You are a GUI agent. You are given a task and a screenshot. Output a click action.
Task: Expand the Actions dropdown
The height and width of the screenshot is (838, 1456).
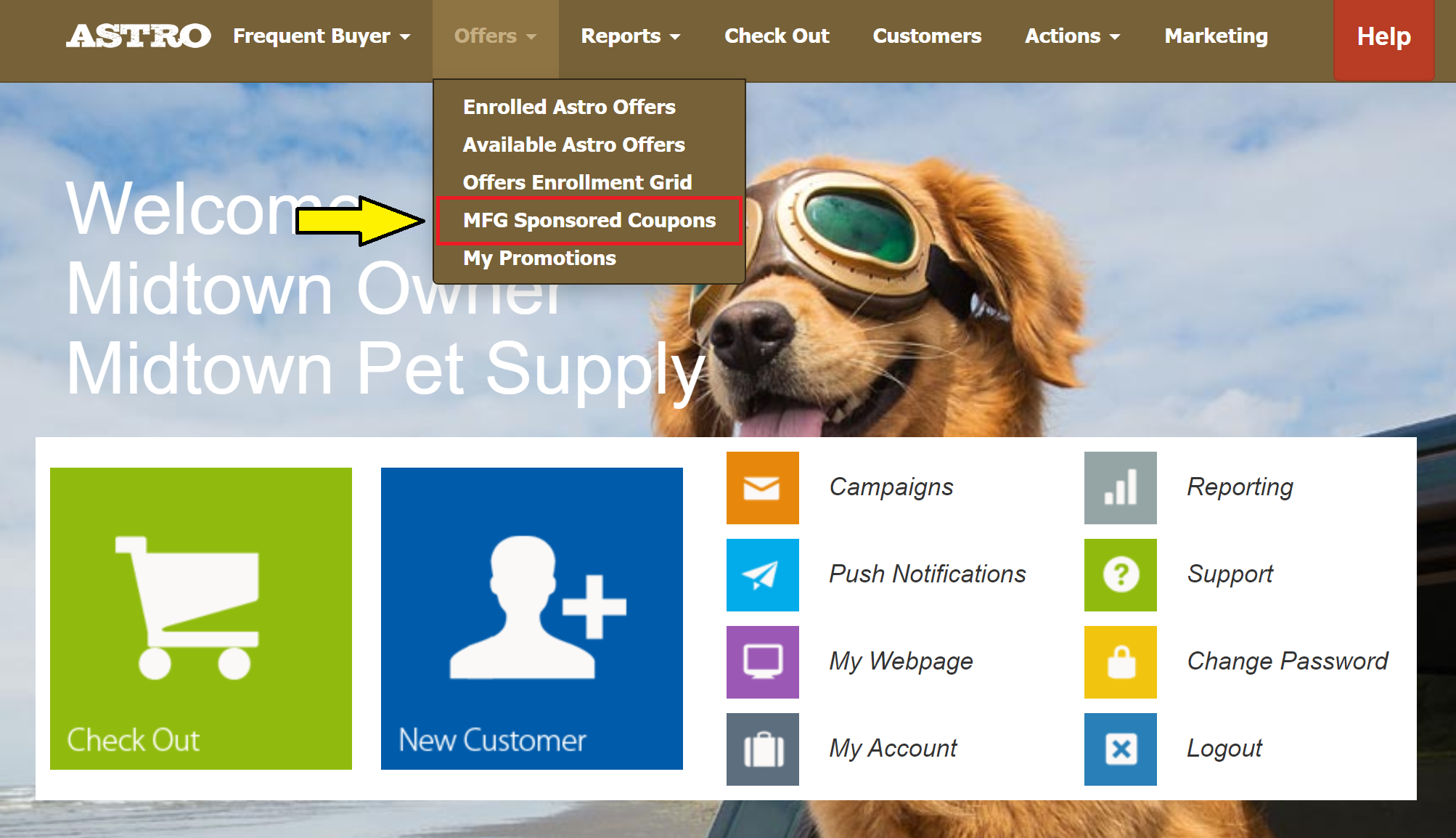tap(1071, 36)
